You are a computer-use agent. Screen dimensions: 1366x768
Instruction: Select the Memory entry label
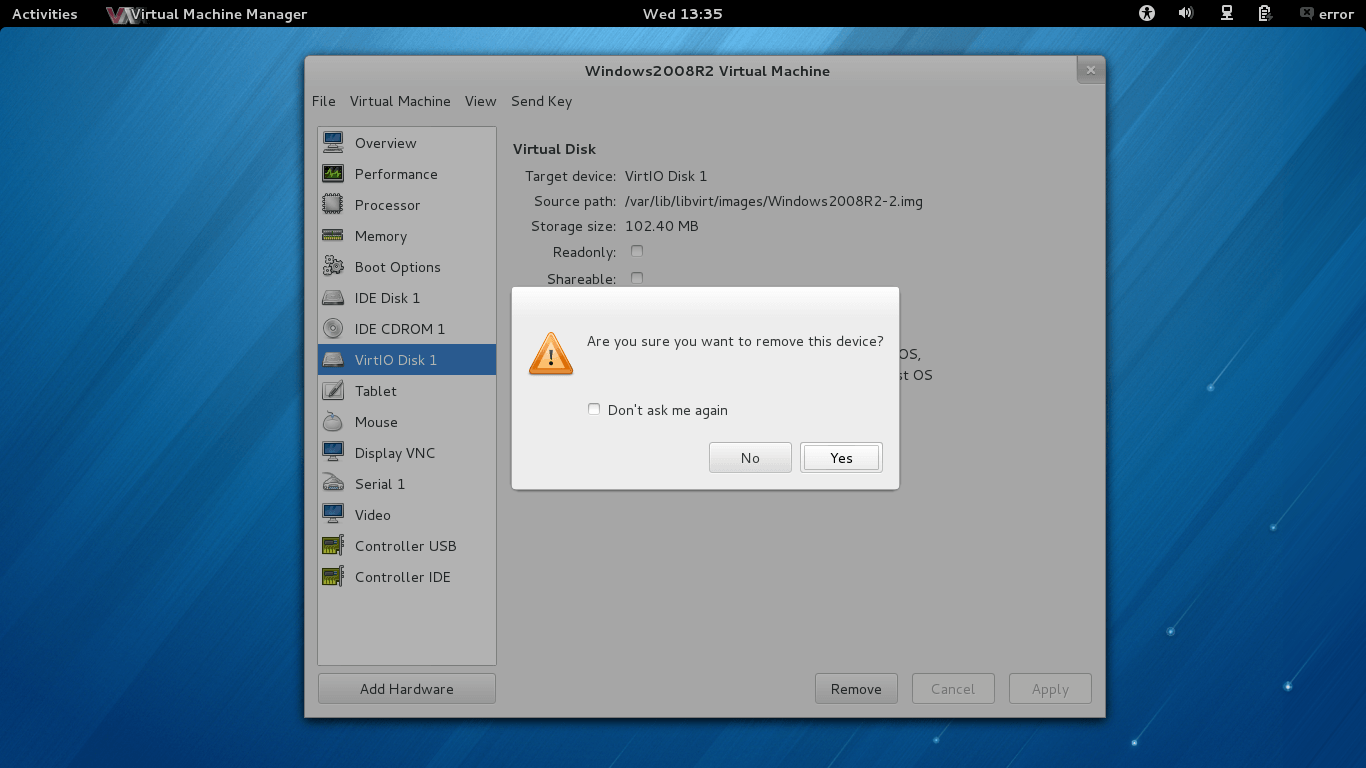pos(381,236)
